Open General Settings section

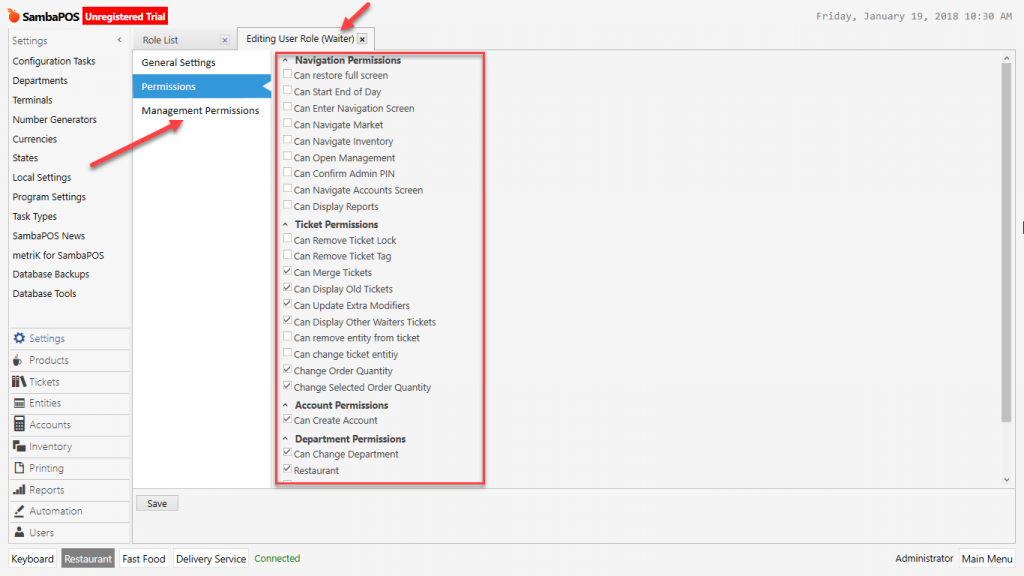point(201,63)
